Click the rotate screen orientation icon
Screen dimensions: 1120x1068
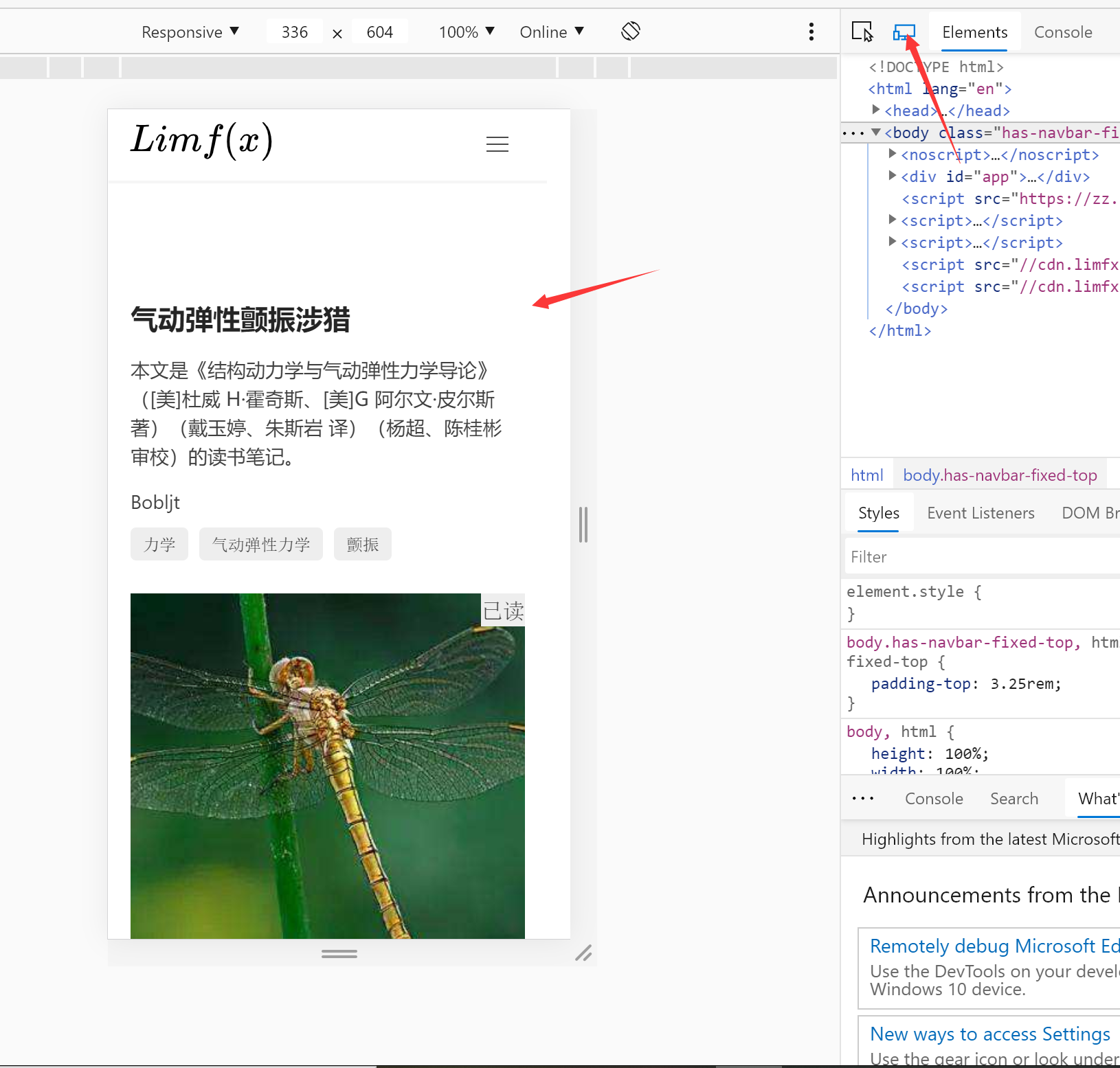tap(631, 31)
